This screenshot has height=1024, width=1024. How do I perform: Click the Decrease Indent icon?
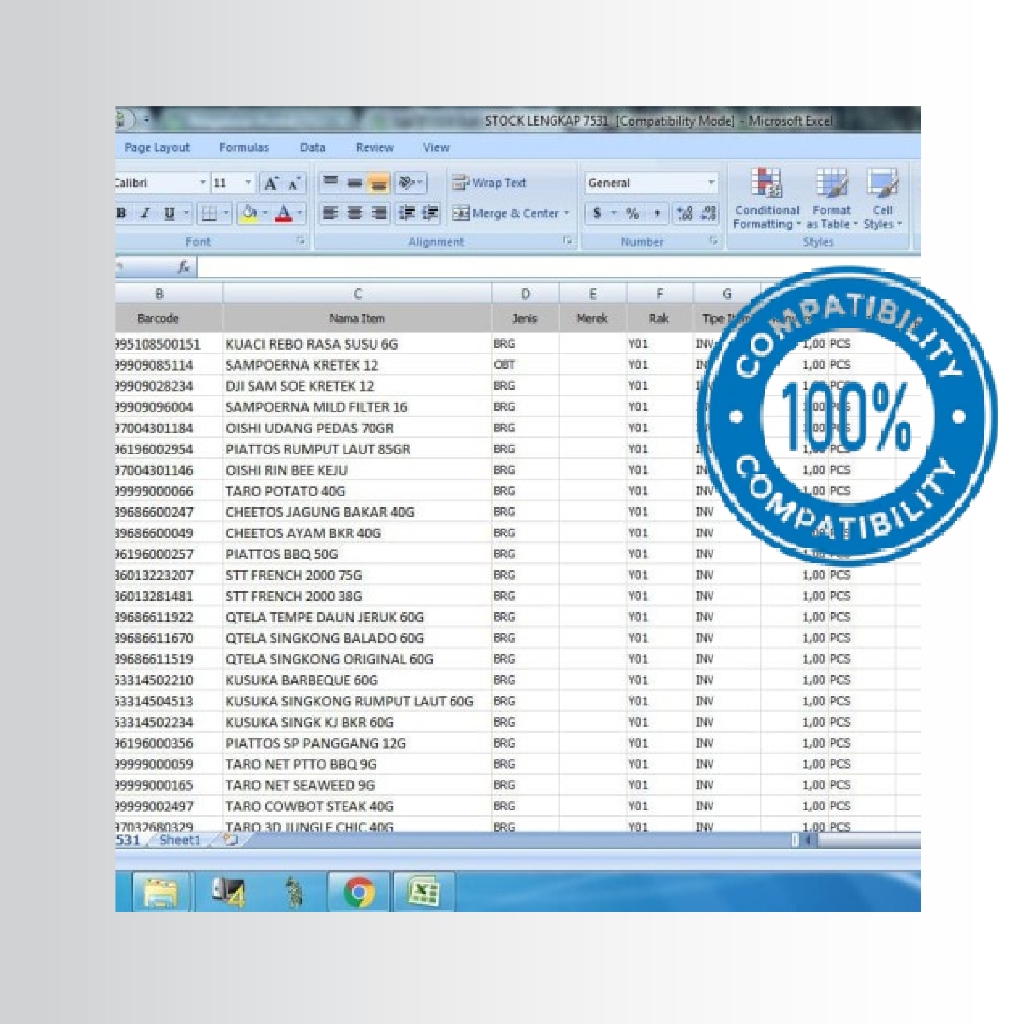(407, 213)
